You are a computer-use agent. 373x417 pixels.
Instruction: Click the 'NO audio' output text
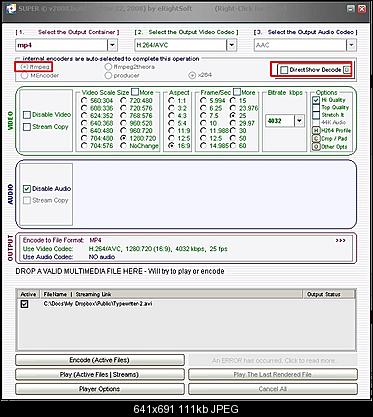pyautogui.click(x=102, y=257)
